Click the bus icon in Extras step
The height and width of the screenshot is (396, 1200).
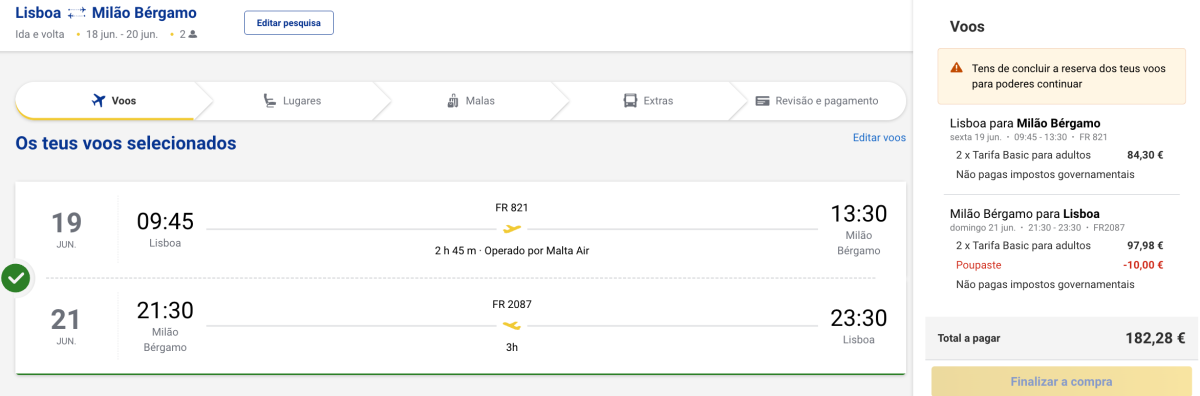click(x=630, y=101)
